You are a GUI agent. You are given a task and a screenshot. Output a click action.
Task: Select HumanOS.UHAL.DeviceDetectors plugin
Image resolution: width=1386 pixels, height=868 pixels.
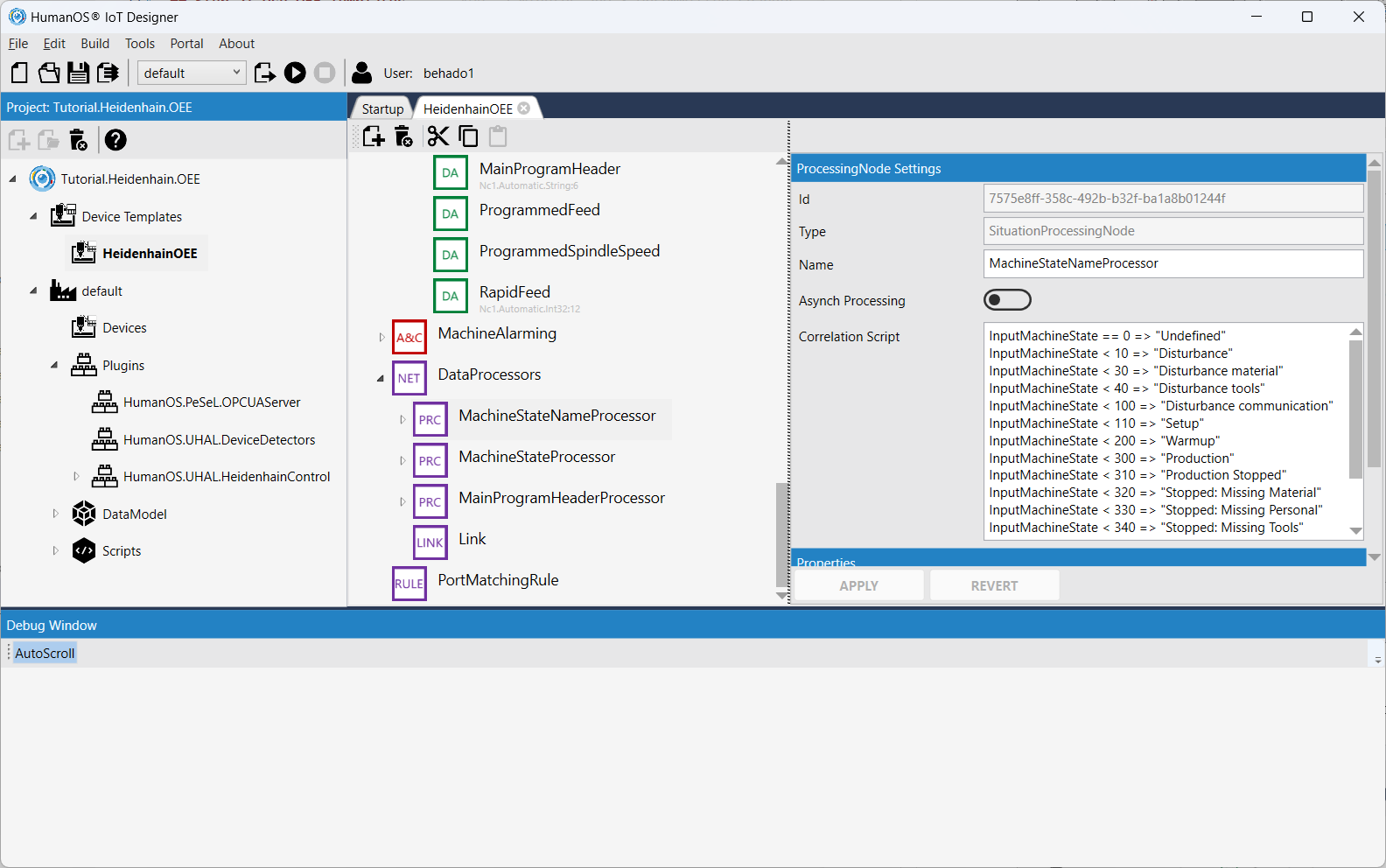[219, 440]
